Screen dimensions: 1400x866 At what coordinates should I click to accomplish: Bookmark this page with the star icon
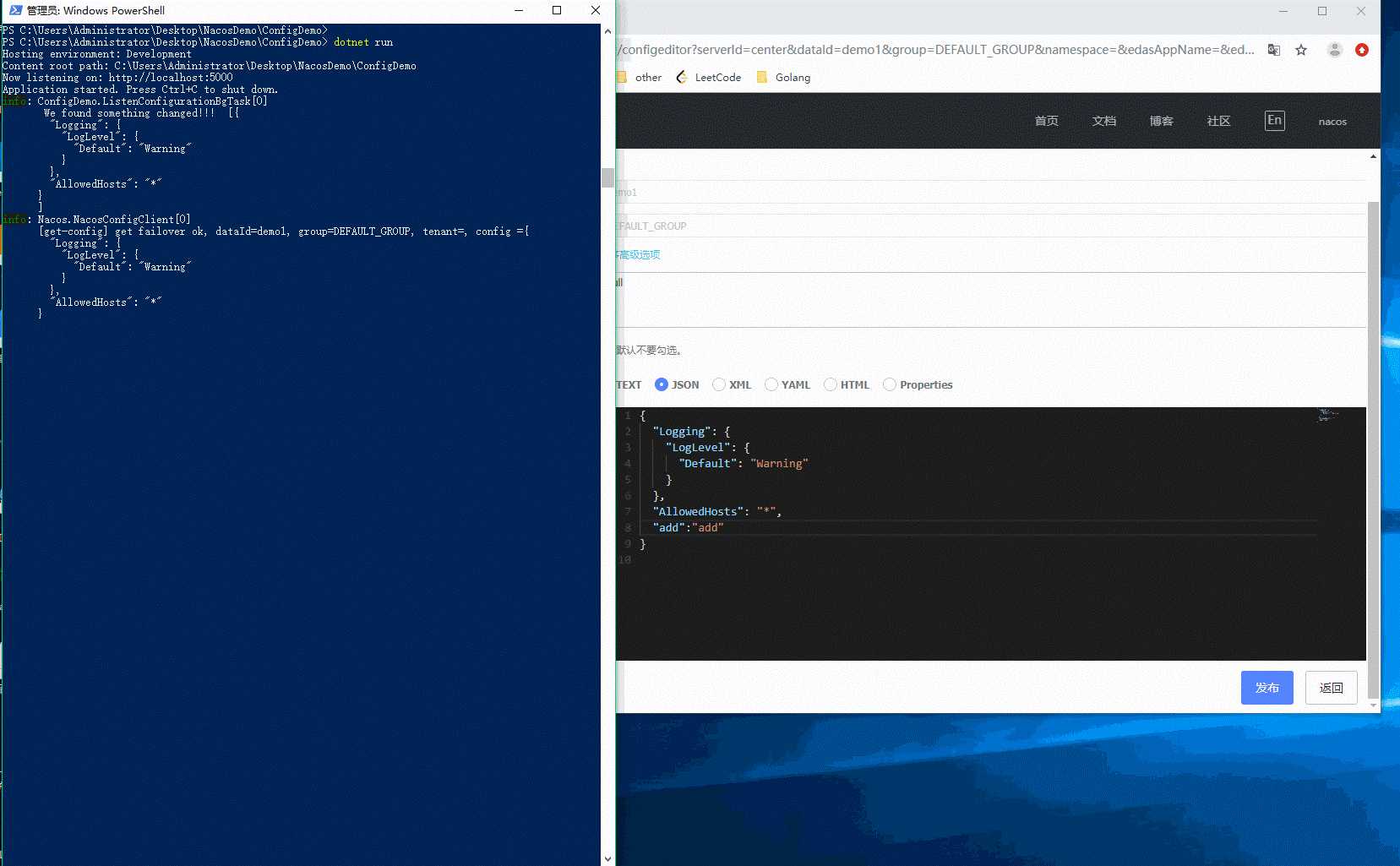coord(1301,50)
